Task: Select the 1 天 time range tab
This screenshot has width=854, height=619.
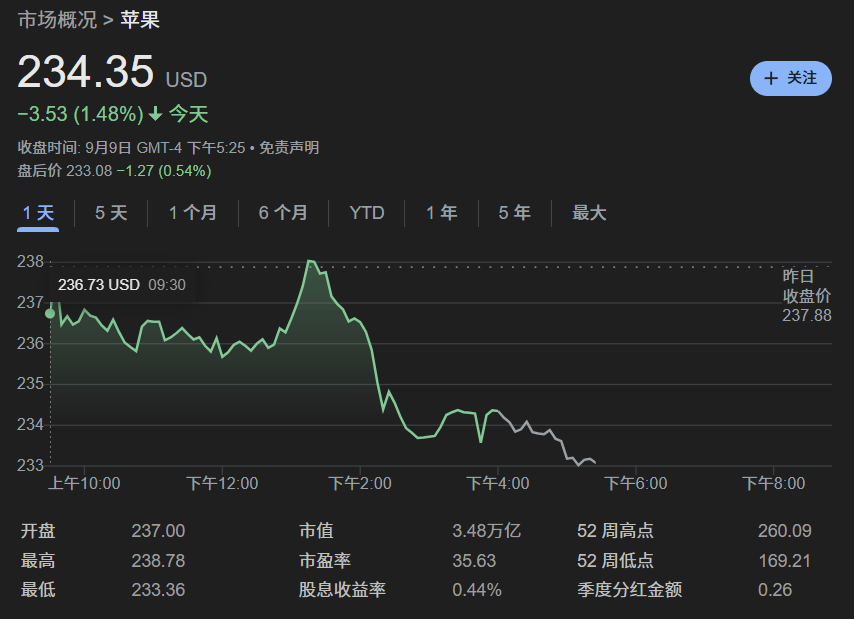Action: pos(38,213)
